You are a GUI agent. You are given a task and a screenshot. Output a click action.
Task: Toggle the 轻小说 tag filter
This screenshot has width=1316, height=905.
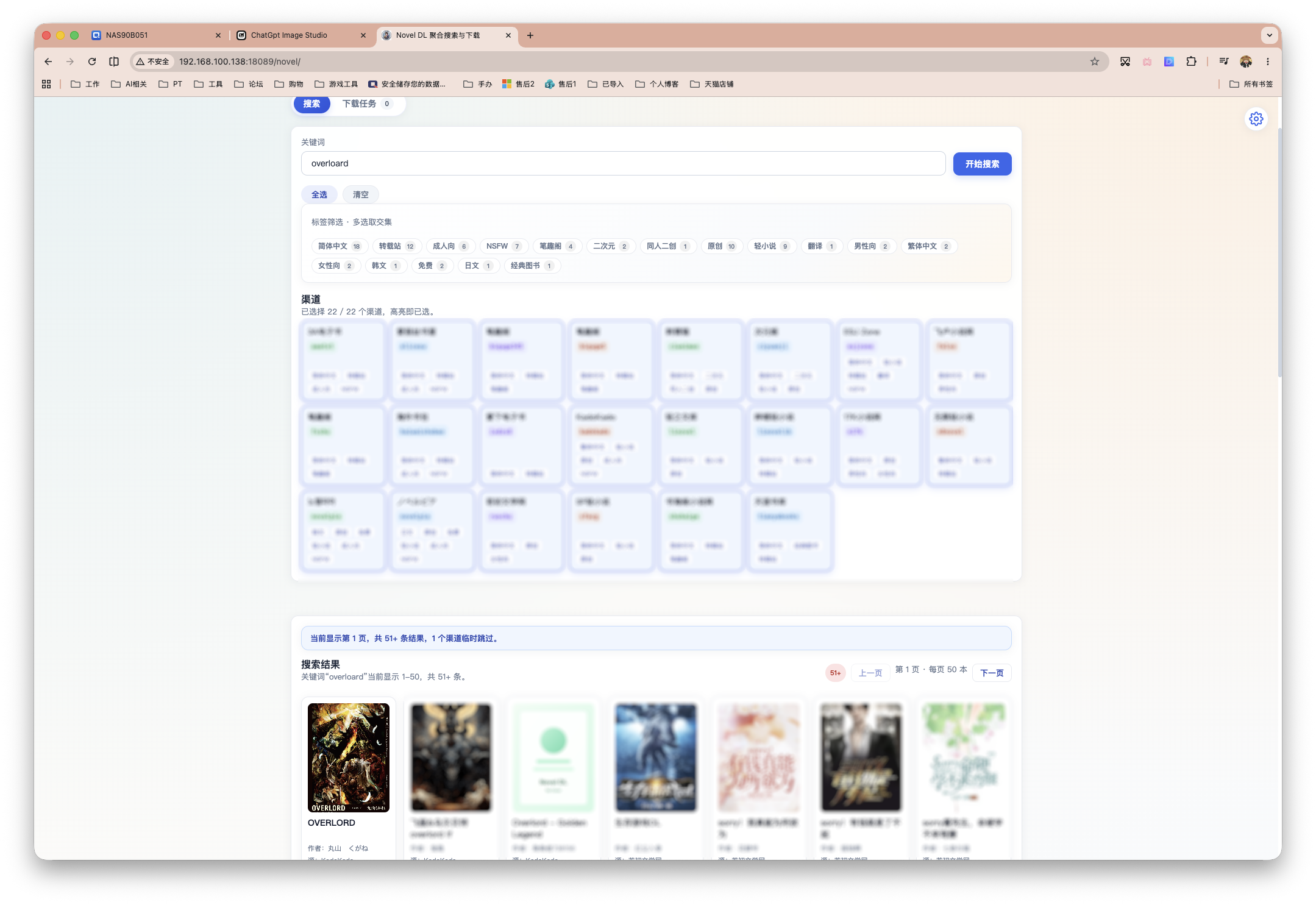click(772, 246)
